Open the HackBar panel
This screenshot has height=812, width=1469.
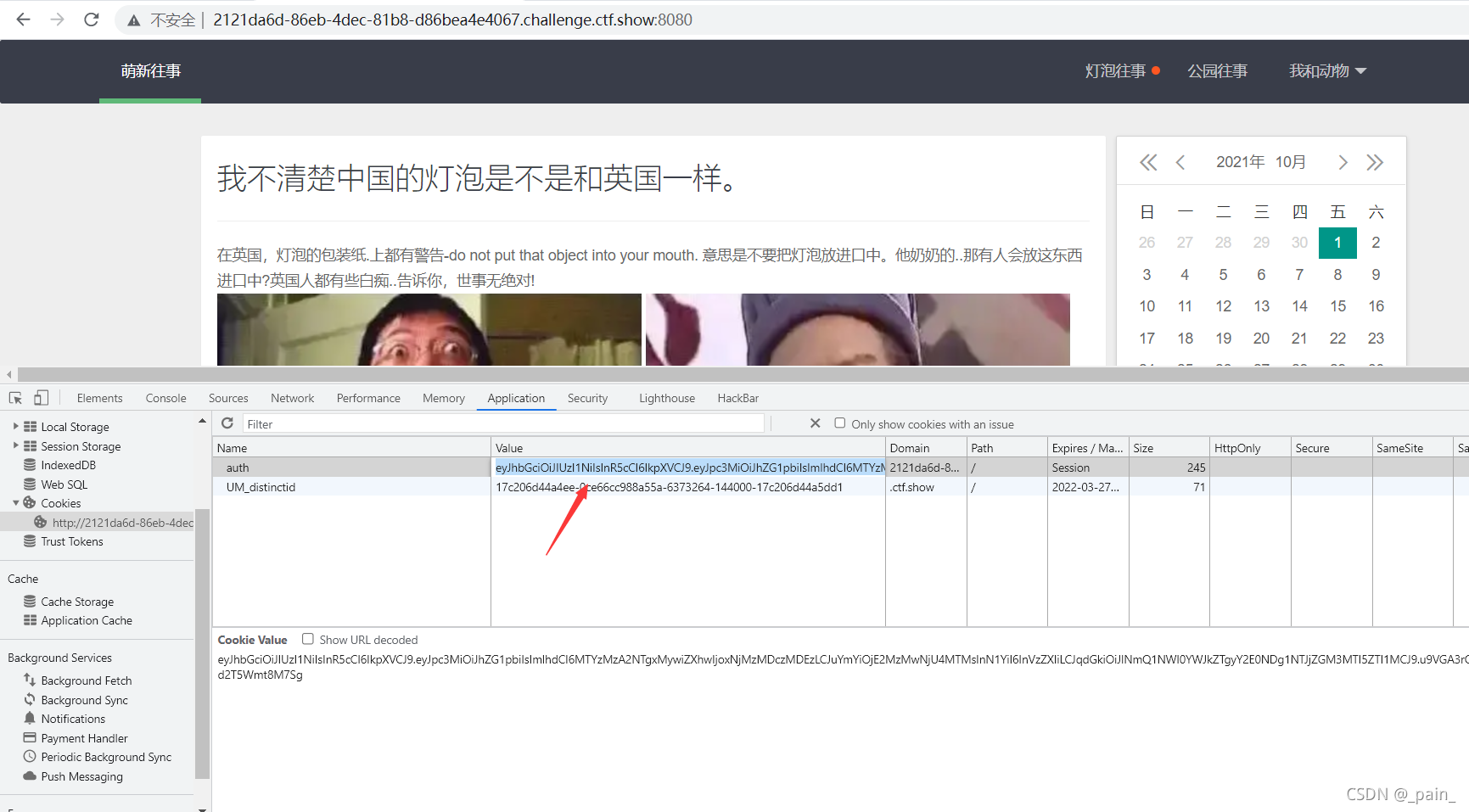point(737,397)
